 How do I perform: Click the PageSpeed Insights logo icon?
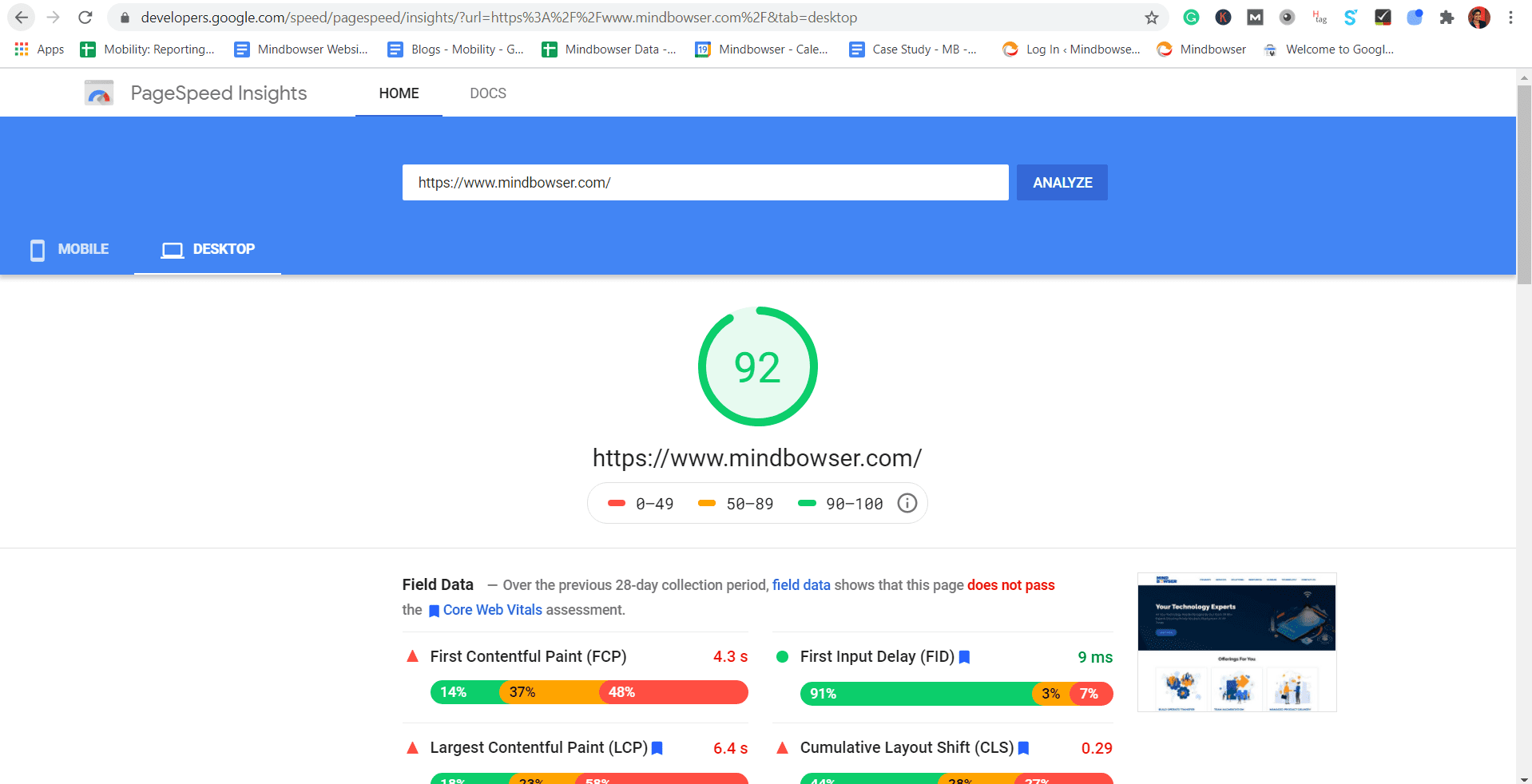pyautogui.click(x=98, y=93)
